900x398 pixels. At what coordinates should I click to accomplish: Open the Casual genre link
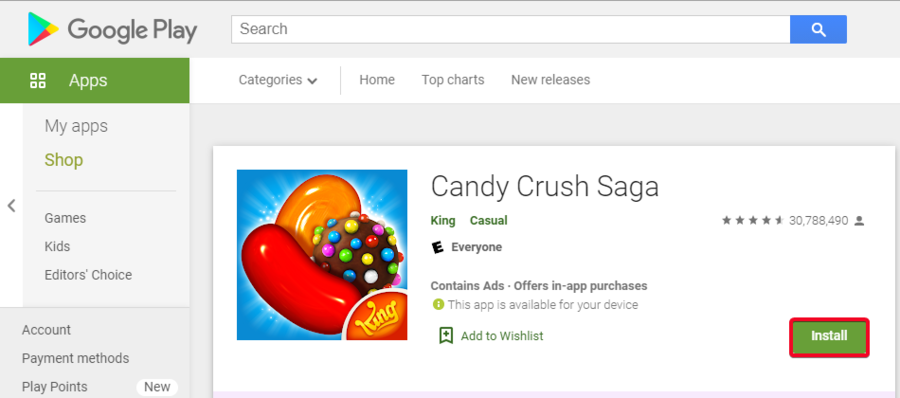pyautogui.click(x=488, y=221)
